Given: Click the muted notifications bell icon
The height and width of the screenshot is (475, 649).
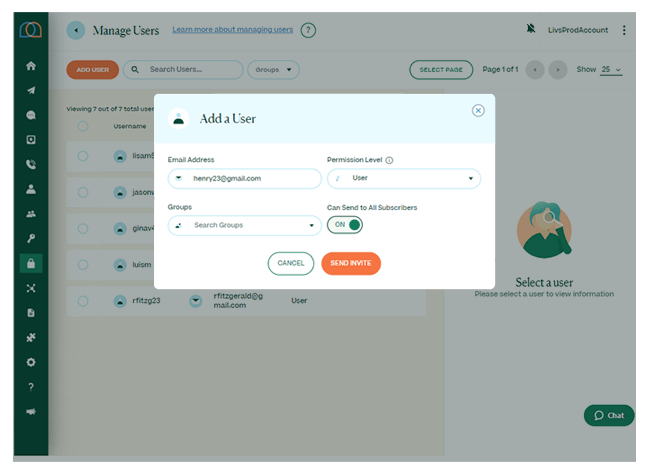Looking at the screenshot, I should point(531,29).
